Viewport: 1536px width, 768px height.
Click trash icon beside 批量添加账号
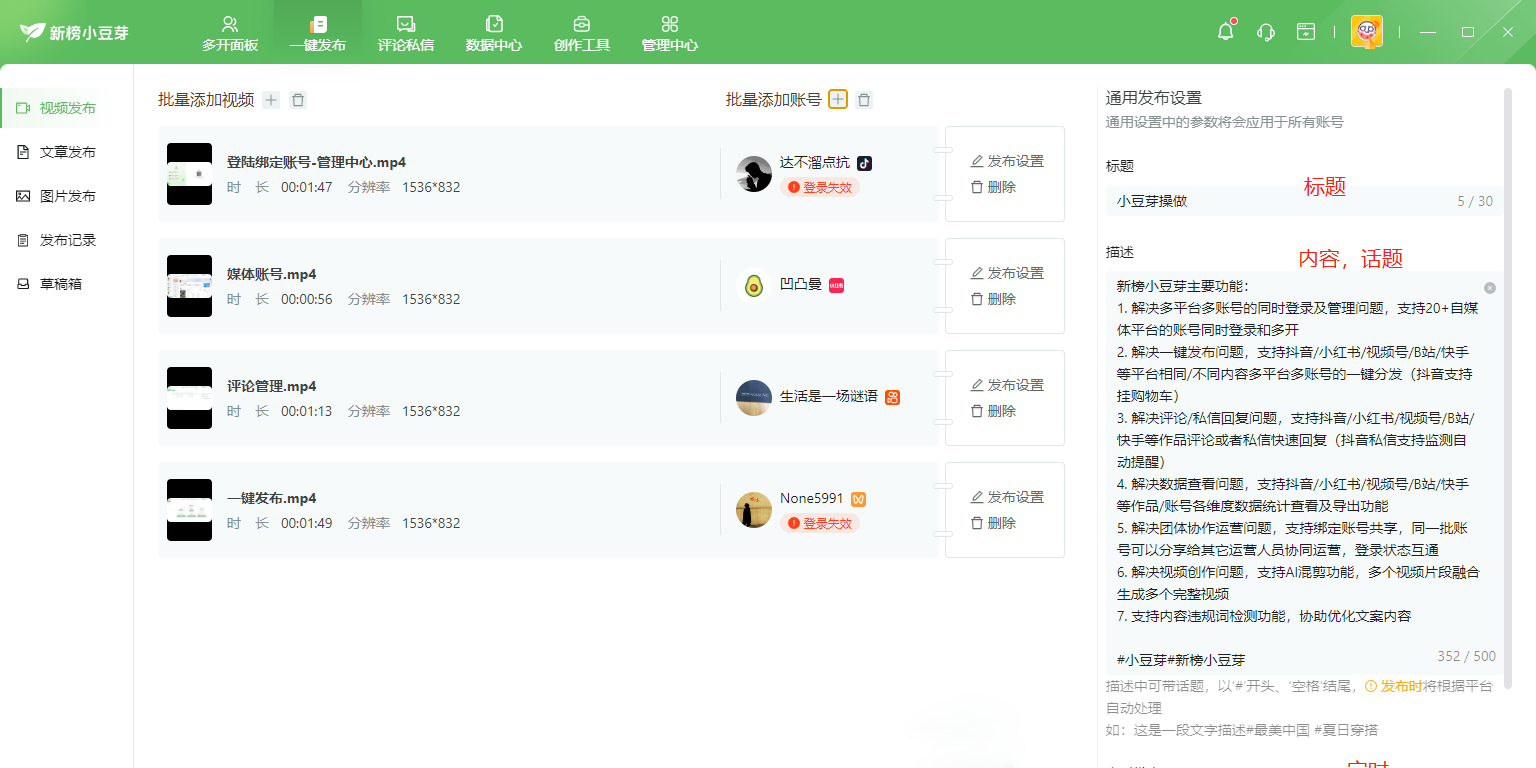point(864,100)
